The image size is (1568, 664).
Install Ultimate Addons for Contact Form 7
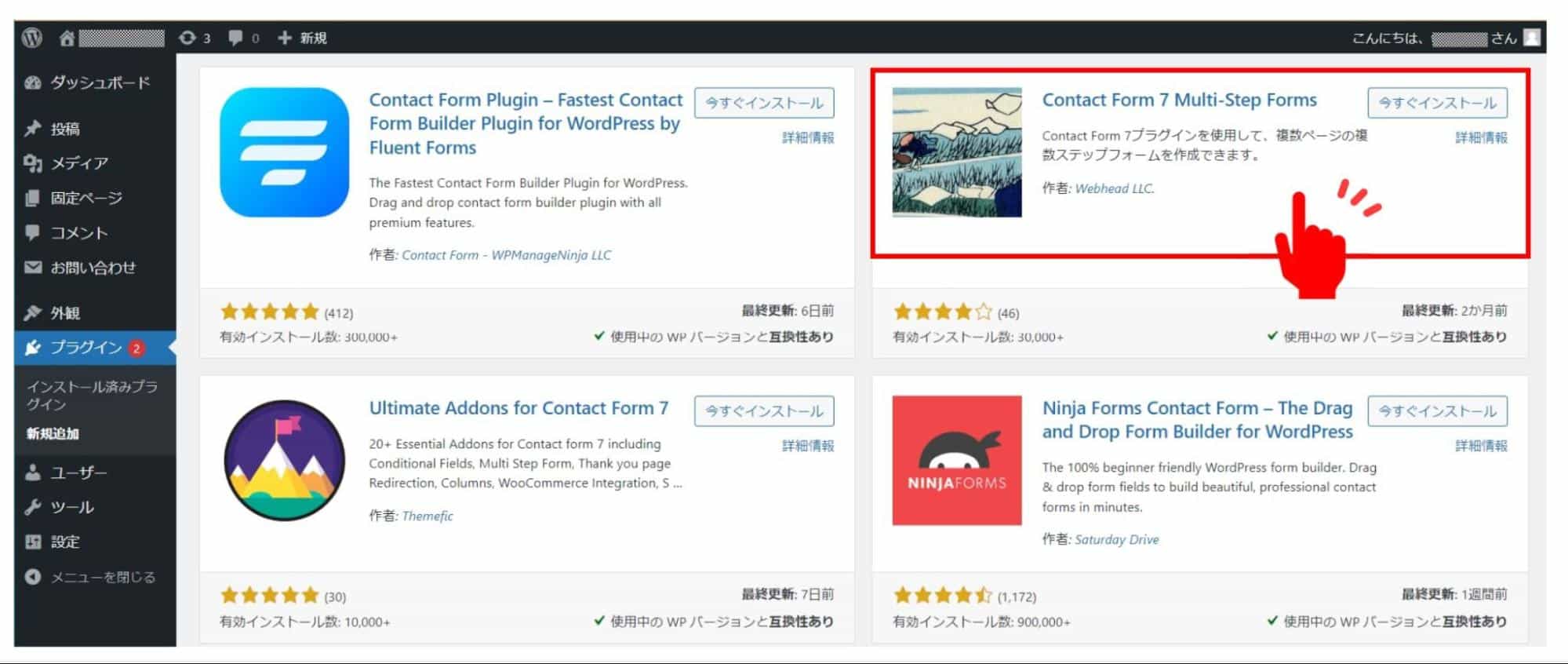tap(763, 411)
